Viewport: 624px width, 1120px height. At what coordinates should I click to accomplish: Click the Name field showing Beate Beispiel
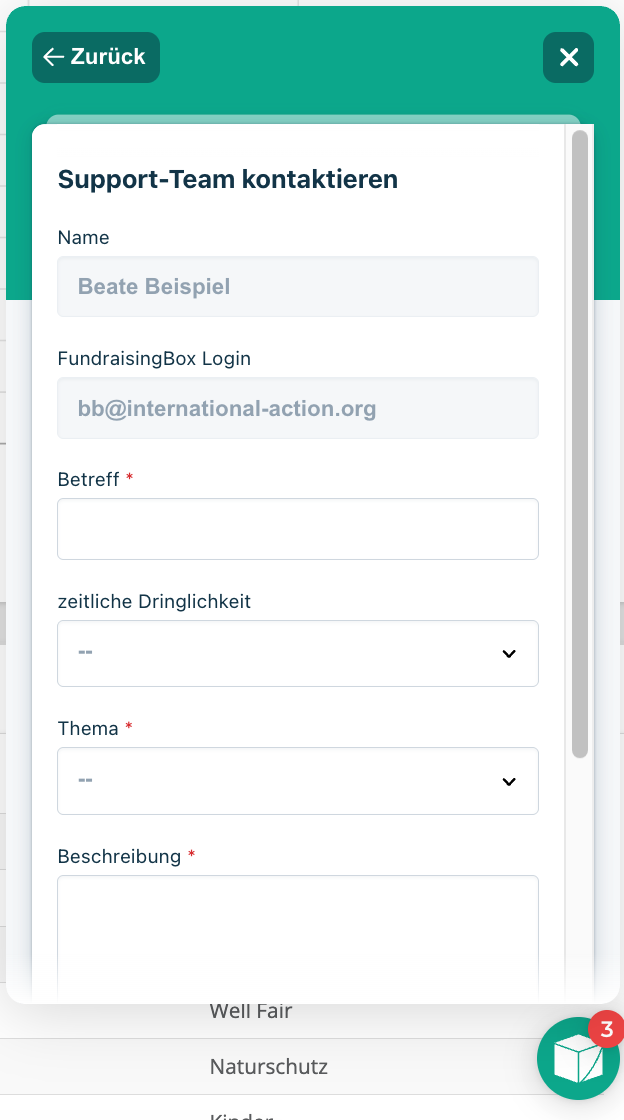[297, 287]
